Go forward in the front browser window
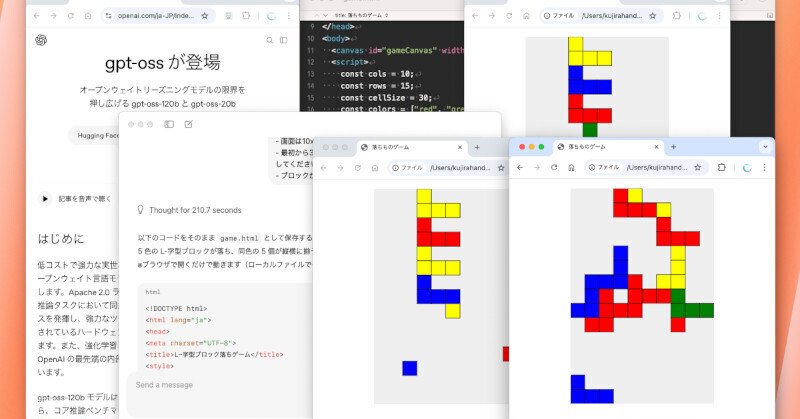The height and width of the screenshot is (419, 800). pyautogui.click(x=537, y=167)
